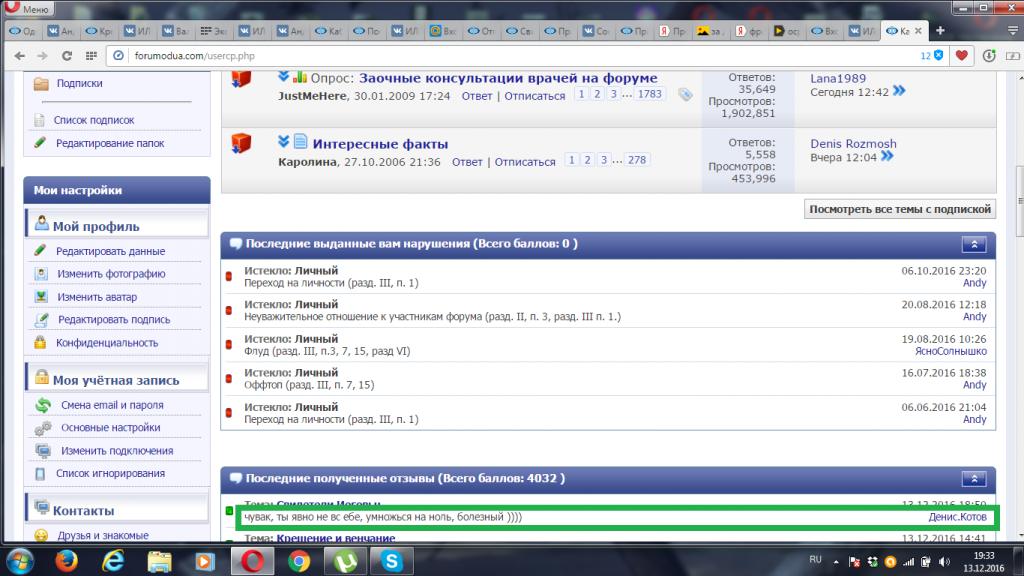Open Друзья и знакомые link
Viewport: 1024px width, 576px height.
click(103, 536)
